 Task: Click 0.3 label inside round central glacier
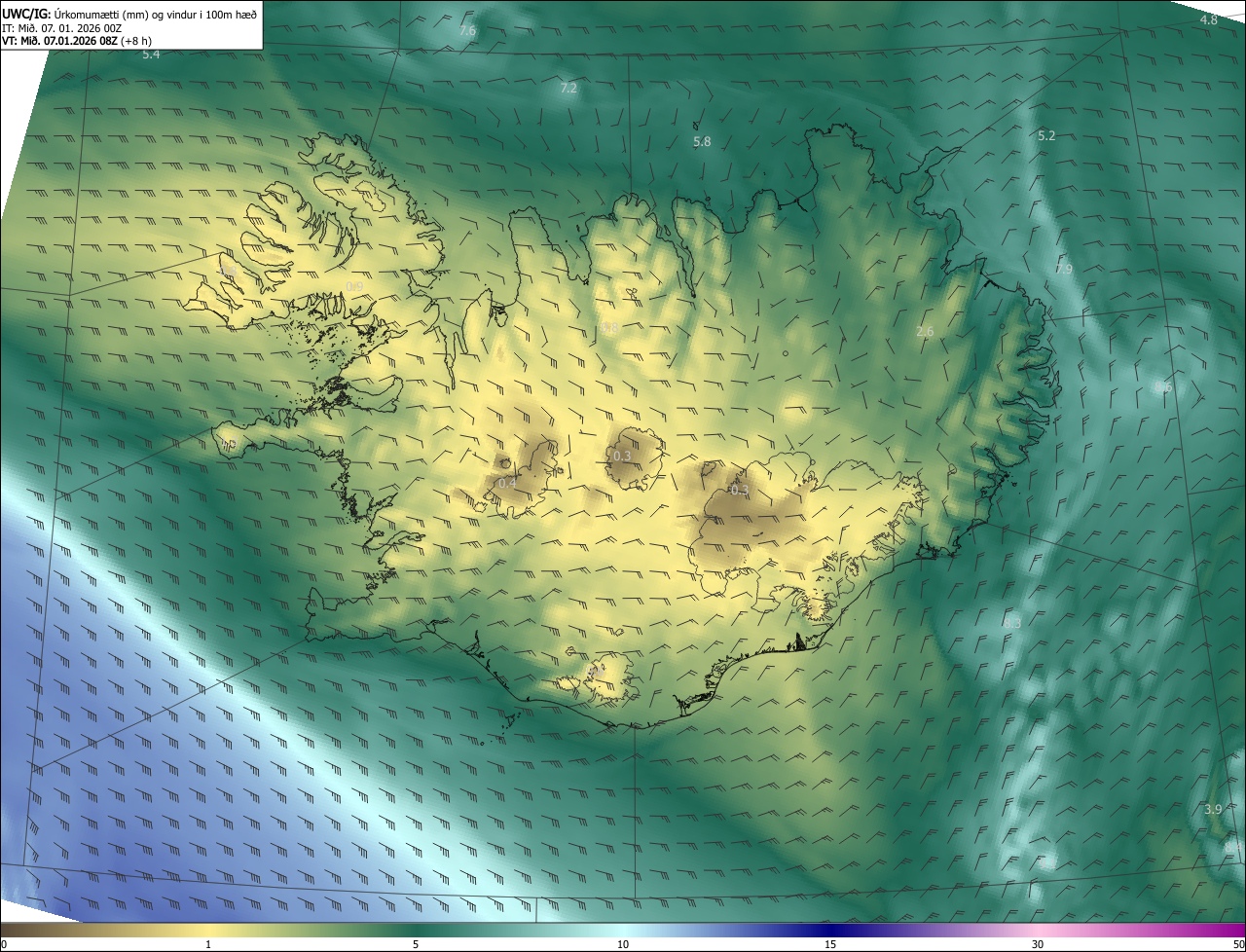pyautogui.click(x=622, y=456)
